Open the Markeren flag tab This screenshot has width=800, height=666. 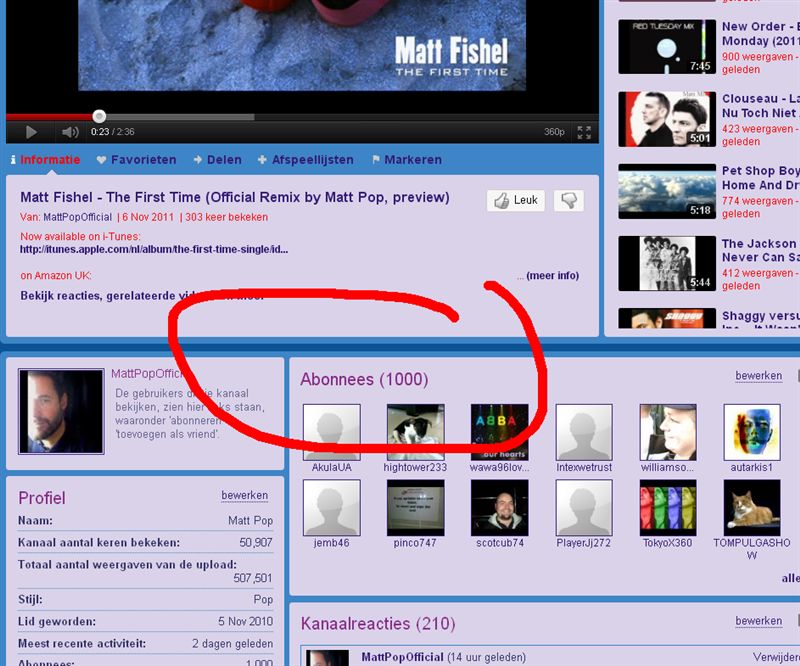(407, 160)
